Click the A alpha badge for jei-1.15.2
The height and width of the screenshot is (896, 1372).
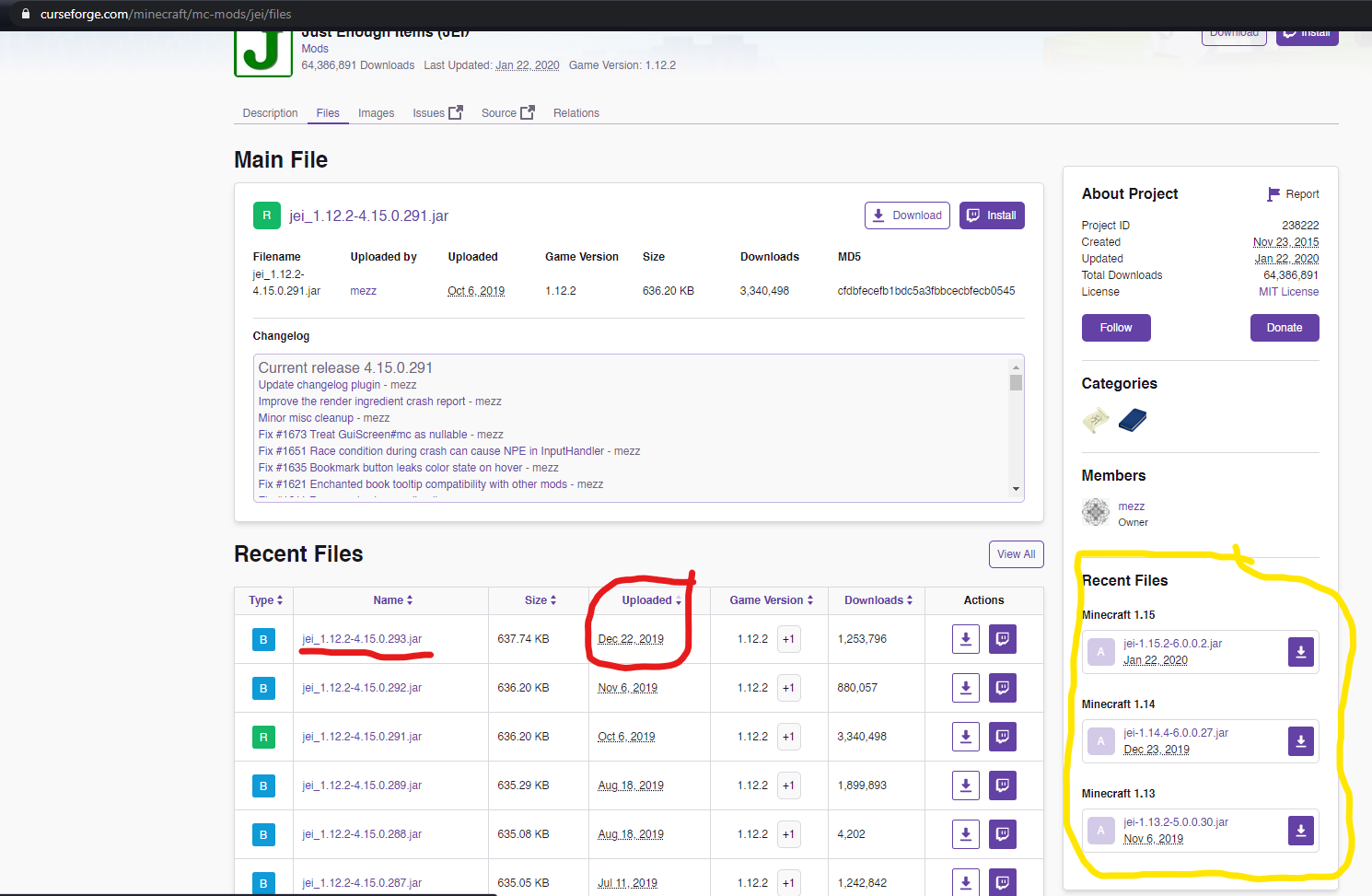tap(1101, 652)
